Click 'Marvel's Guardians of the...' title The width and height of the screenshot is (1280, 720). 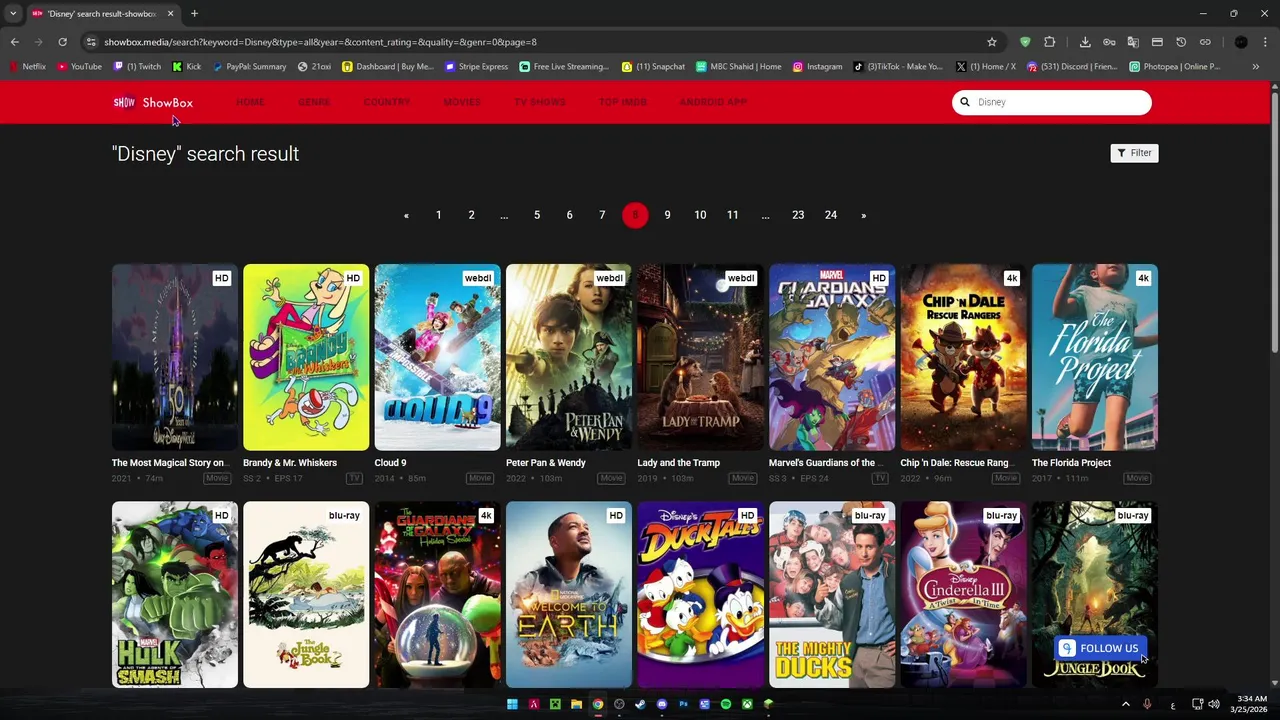(x=827, y=463)
